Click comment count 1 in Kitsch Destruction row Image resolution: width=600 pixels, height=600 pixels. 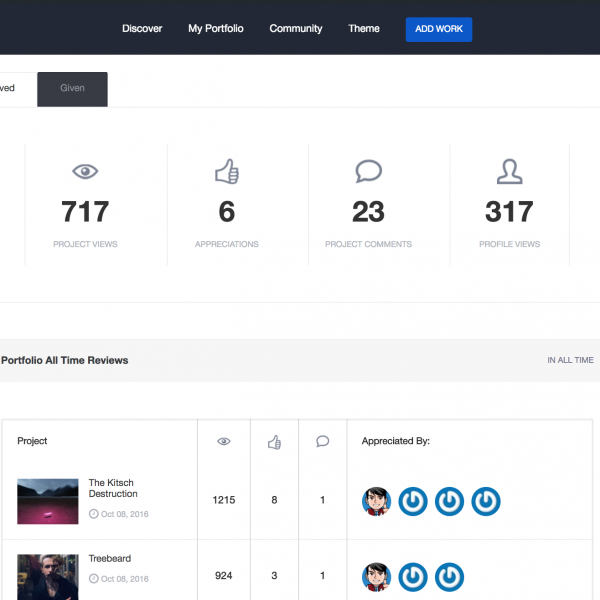(323, 500)
